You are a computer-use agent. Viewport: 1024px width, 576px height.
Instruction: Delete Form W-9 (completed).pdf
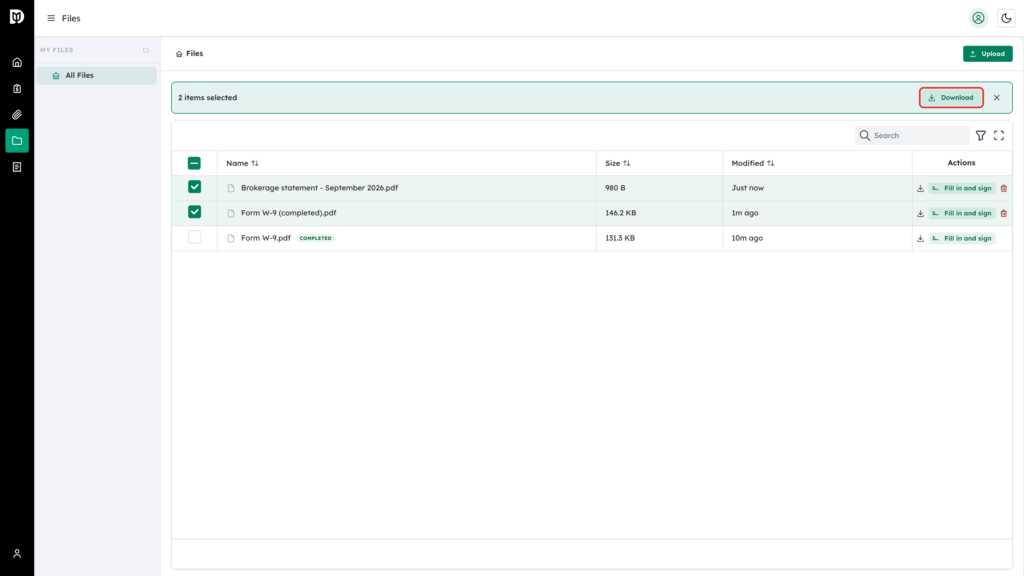click(x=1004, y=214)
